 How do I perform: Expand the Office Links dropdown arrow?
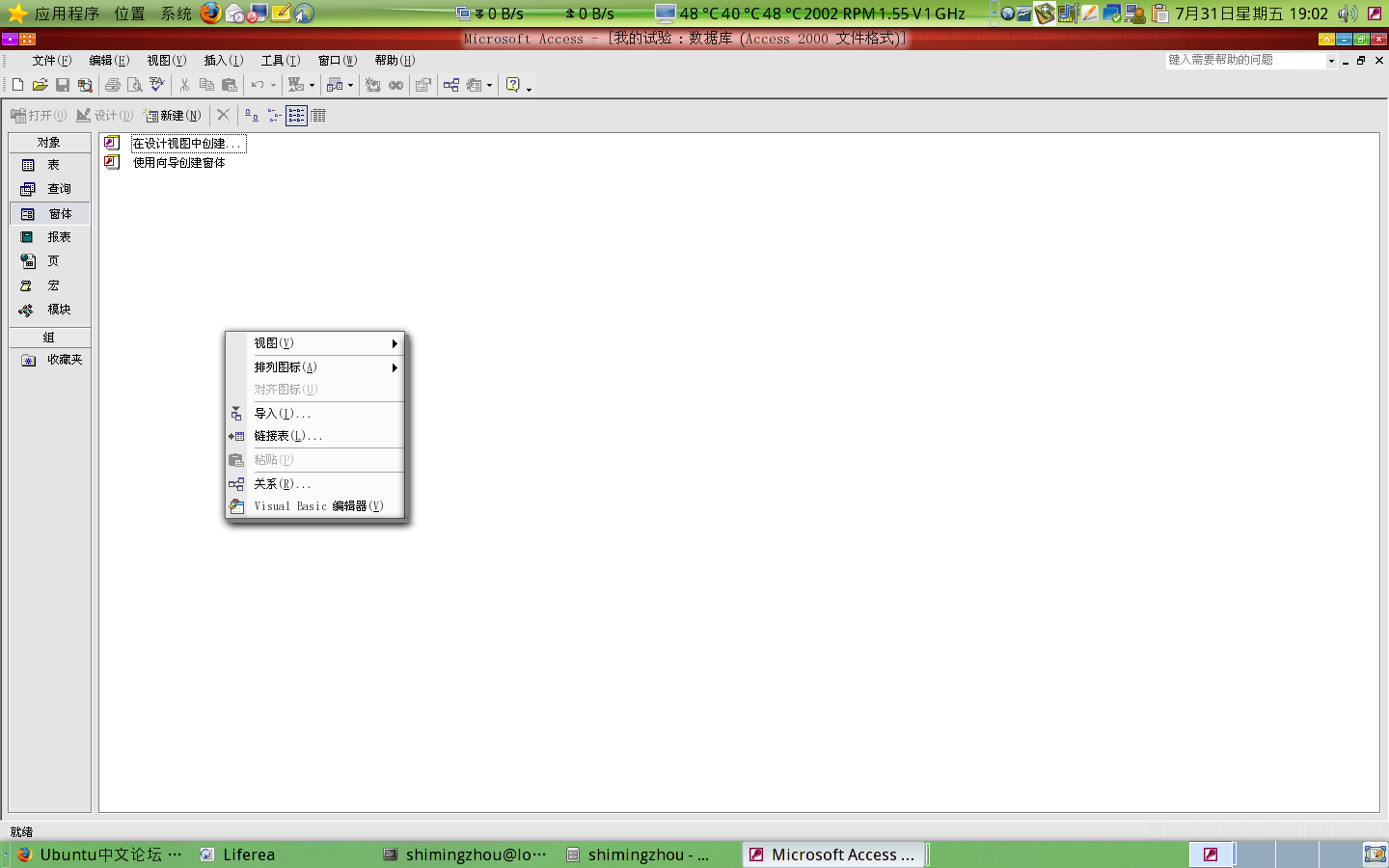coord(312,85)
